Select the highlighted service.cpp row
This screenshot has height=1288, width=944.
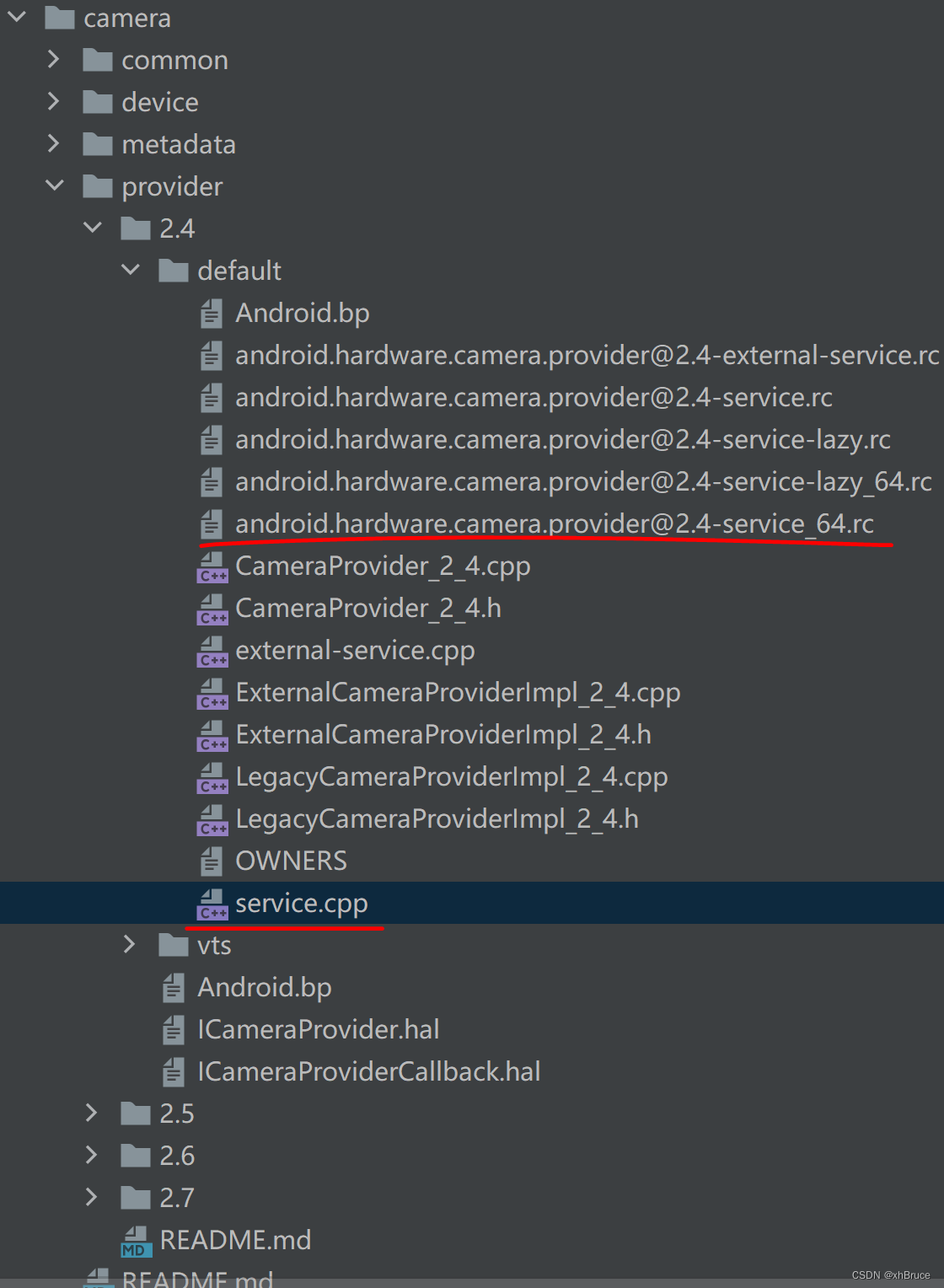coord(301,903)
